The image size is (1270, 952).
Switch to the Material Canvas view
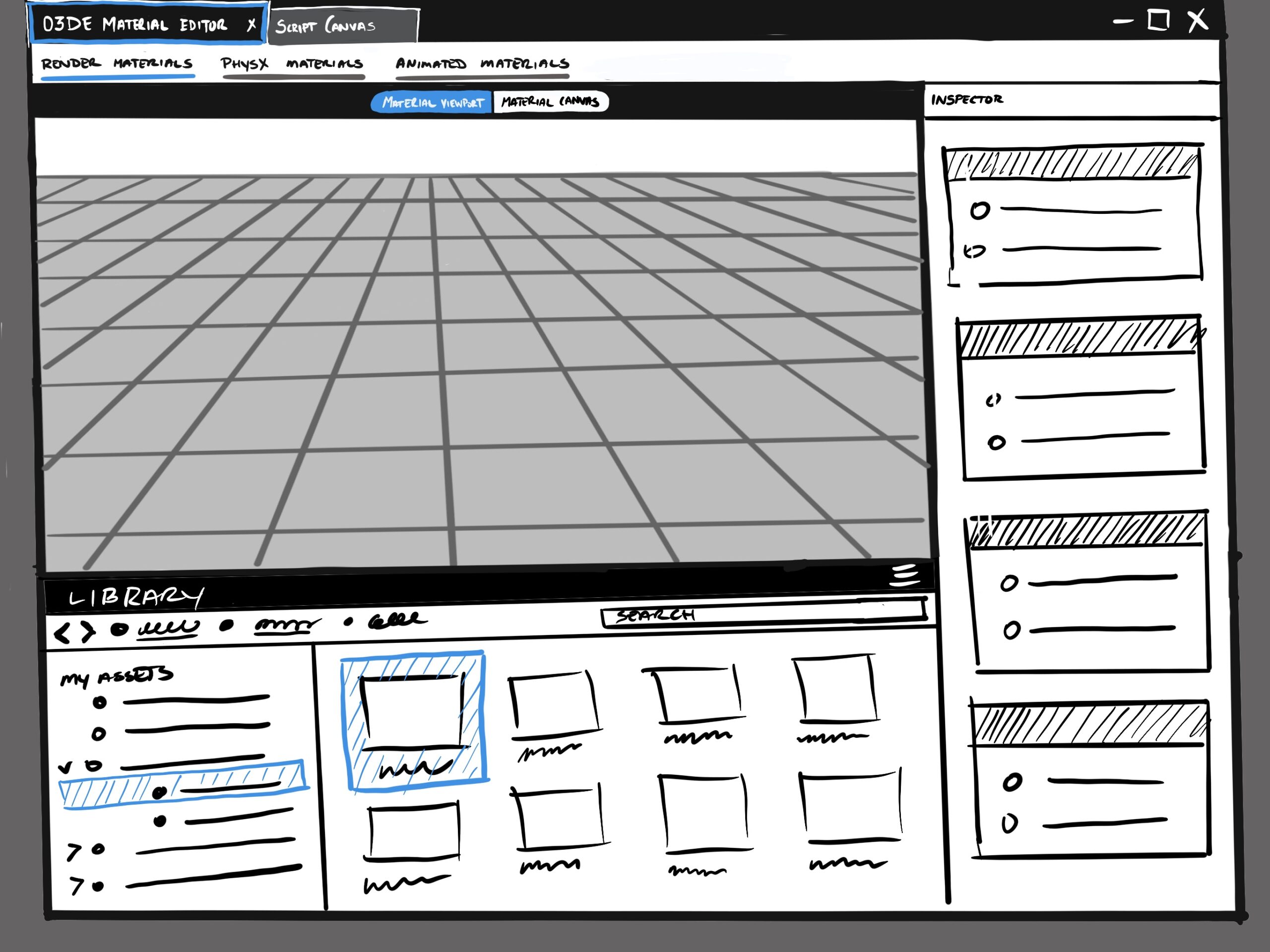coord(550,102)
